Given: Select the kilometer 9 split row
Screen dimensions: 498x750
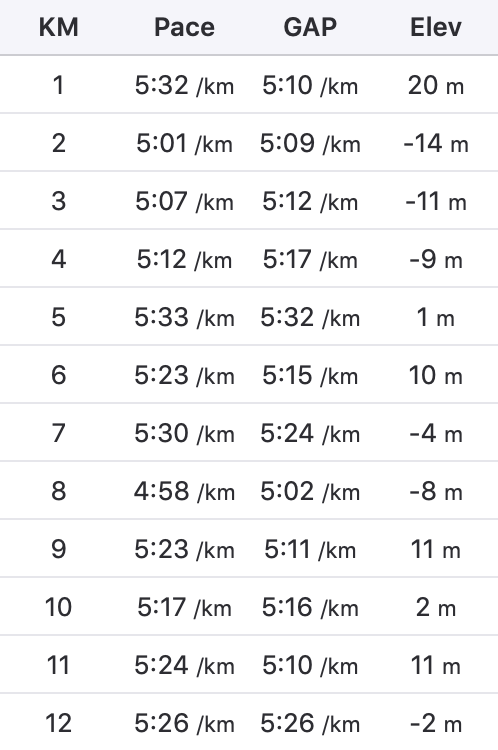Looking at the screenshot, I should pos(249,549).
